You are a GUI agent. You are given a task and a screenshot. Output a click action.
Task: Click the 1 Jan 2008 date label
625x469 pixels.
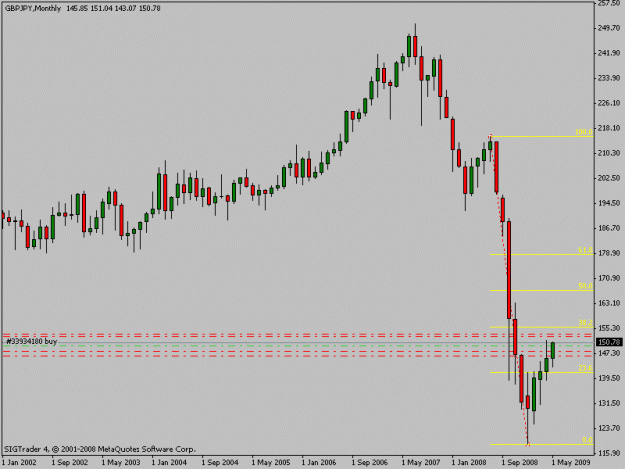coord(469,463)
